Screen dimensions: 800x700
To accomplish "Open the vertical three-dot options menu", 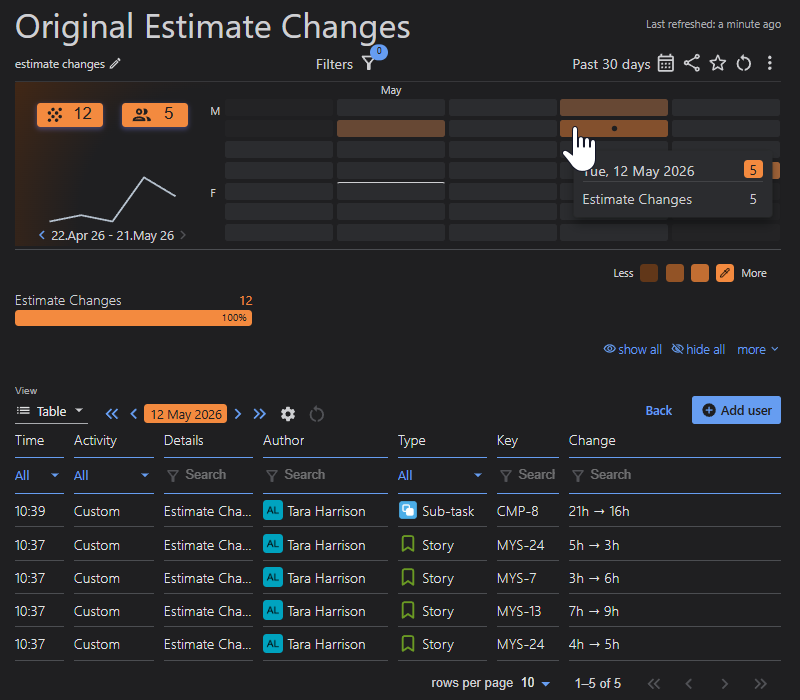I will click(x=769, y=63).
